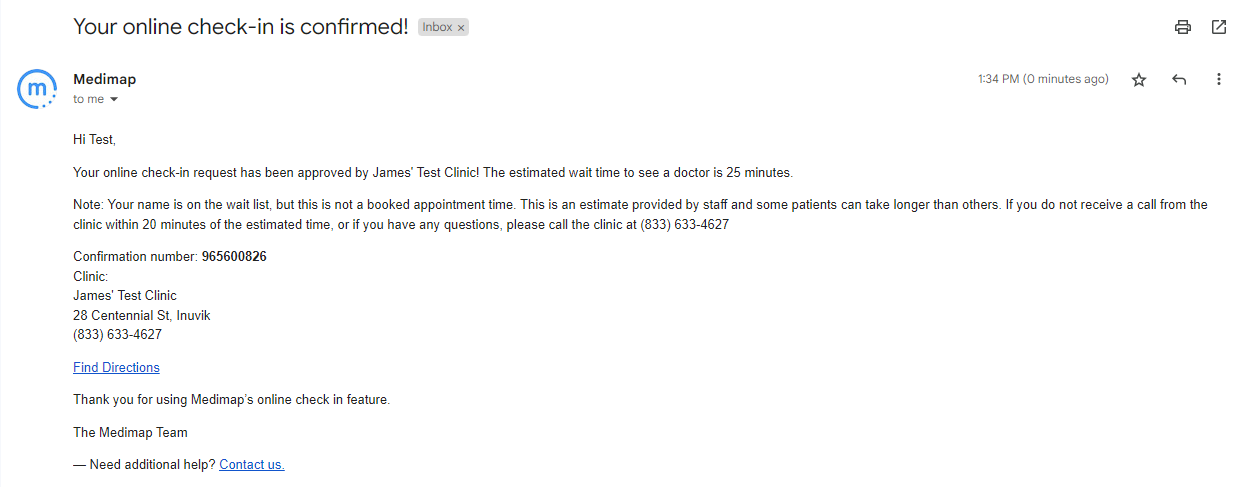
Task: Follow the "Contact us." help link
Action: click(252, 464)
